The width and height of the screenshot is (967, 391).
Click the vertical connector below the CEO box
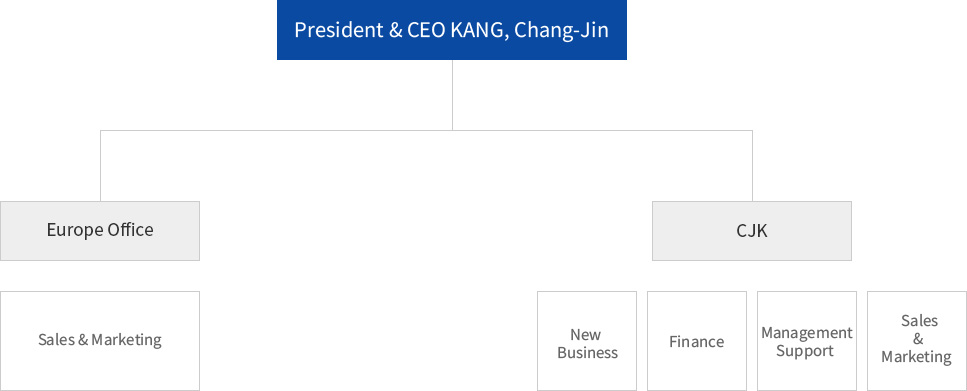452,95
